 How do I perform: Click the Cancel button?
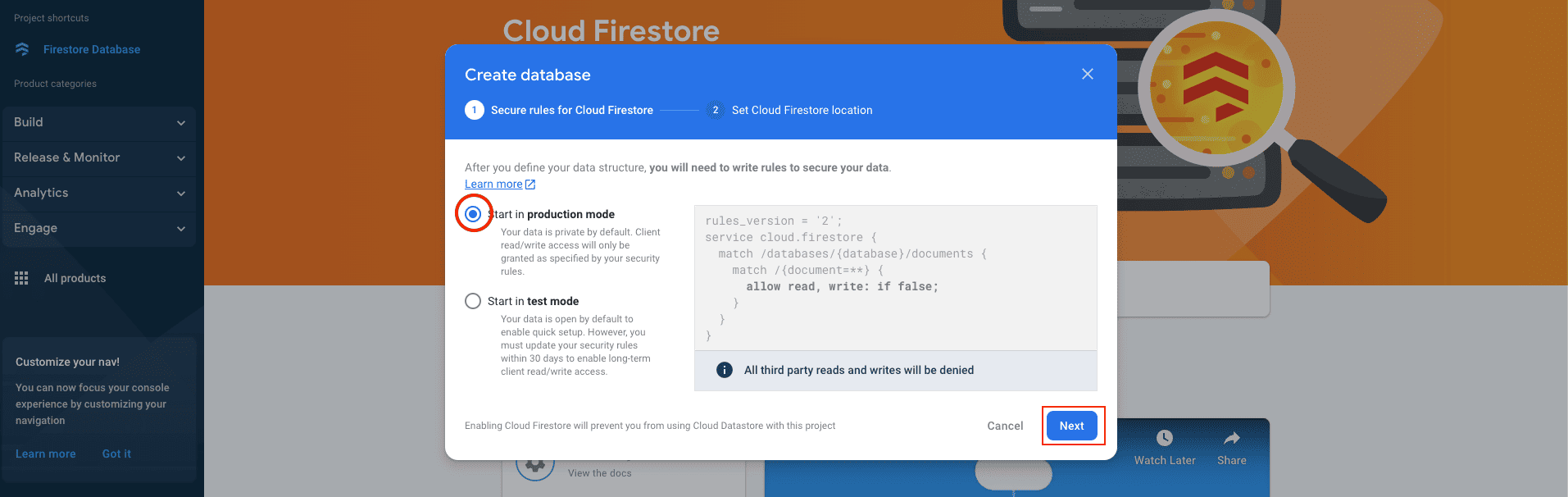[x=1005, y=426]
